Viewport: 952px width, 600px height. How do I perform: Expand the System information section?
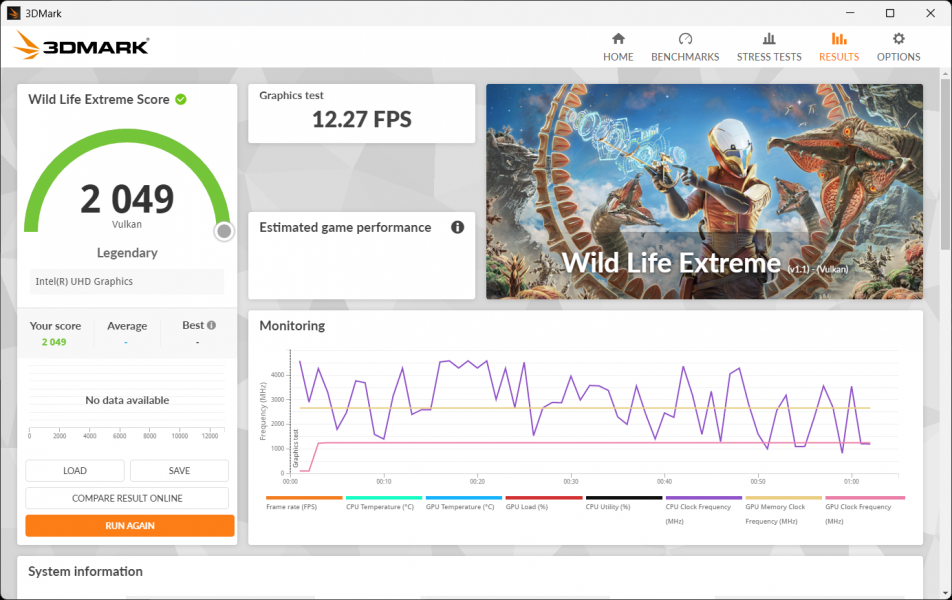85,572
